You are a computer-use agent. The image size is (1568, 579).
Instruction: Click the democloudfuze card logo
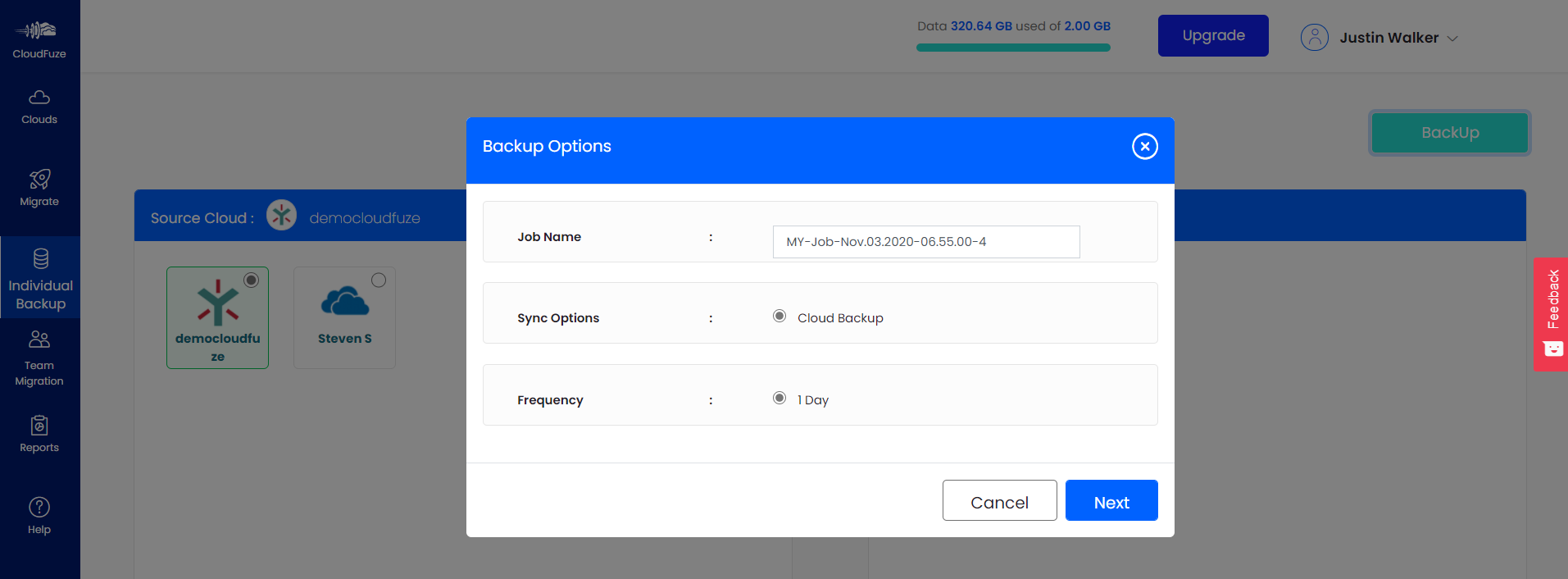pyautogui.click(x=217, y=303)
